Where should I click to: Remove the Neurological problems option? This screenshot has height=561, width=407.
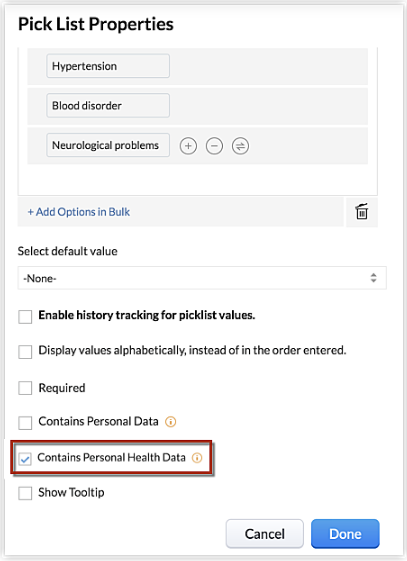point(214,146)
